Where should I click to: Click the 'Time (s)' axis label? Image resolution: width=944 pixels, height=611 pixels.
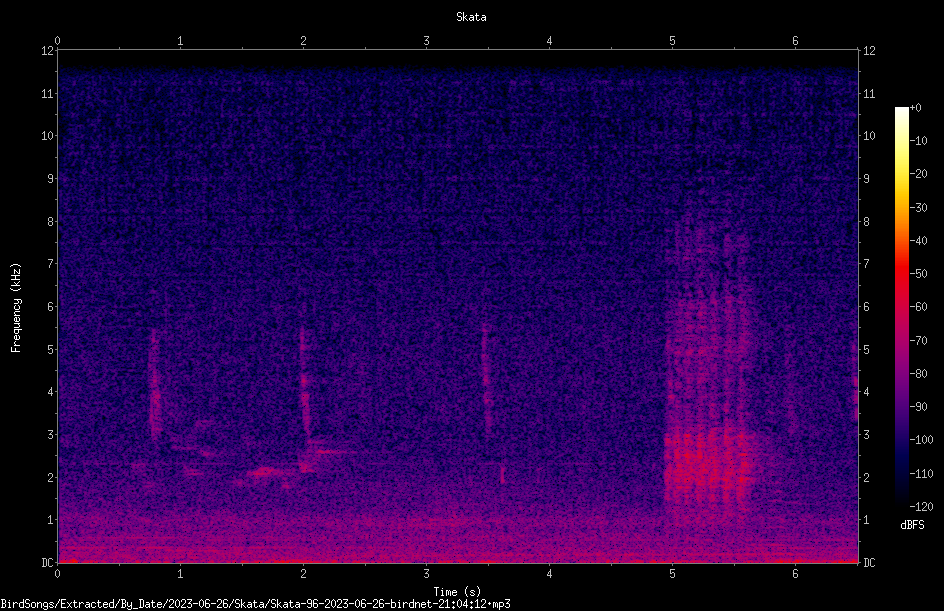(x=457, y=592)
